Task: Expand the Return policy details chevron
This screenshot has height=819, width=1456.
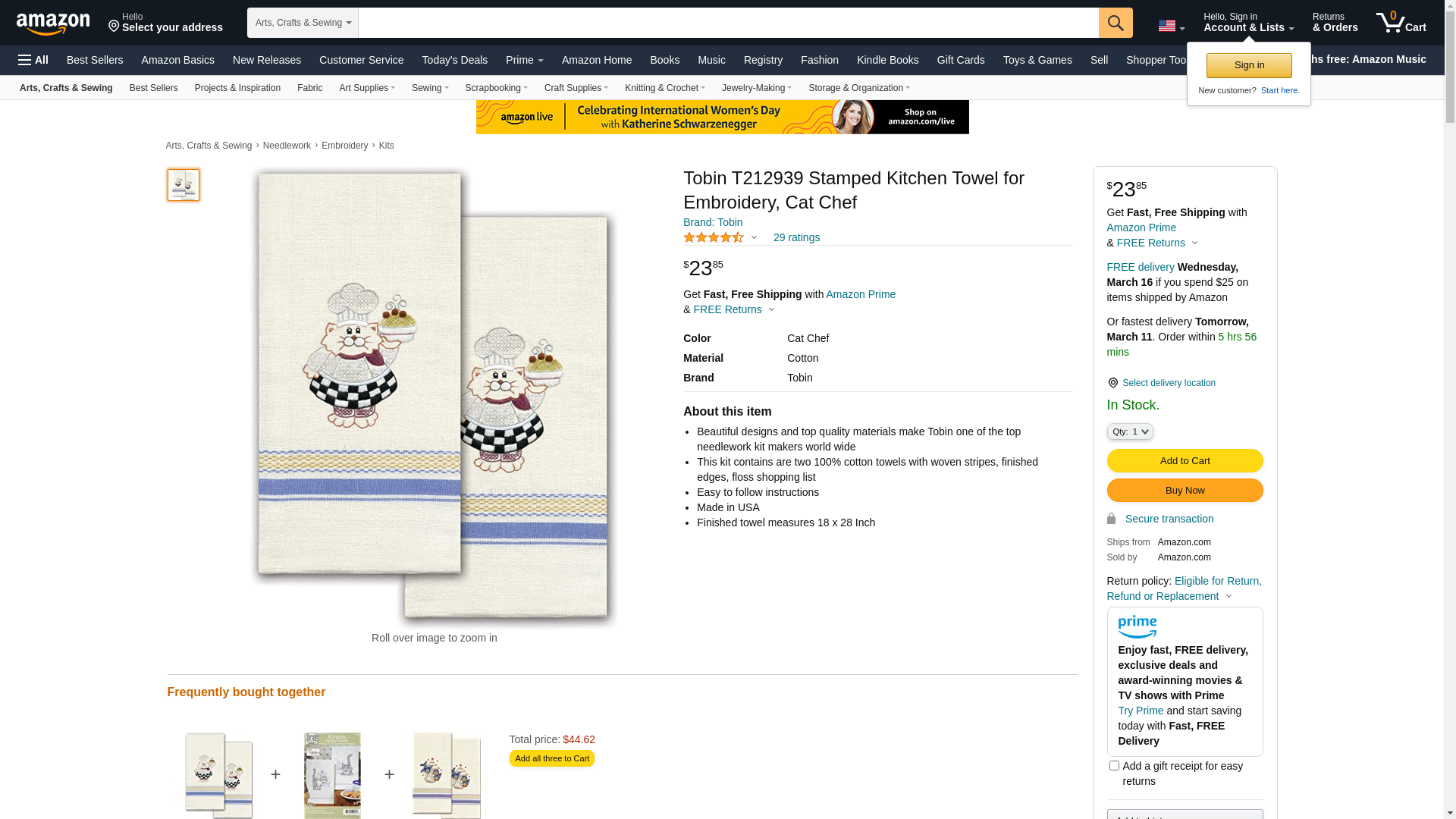Action: click(x=1228, y=596)
